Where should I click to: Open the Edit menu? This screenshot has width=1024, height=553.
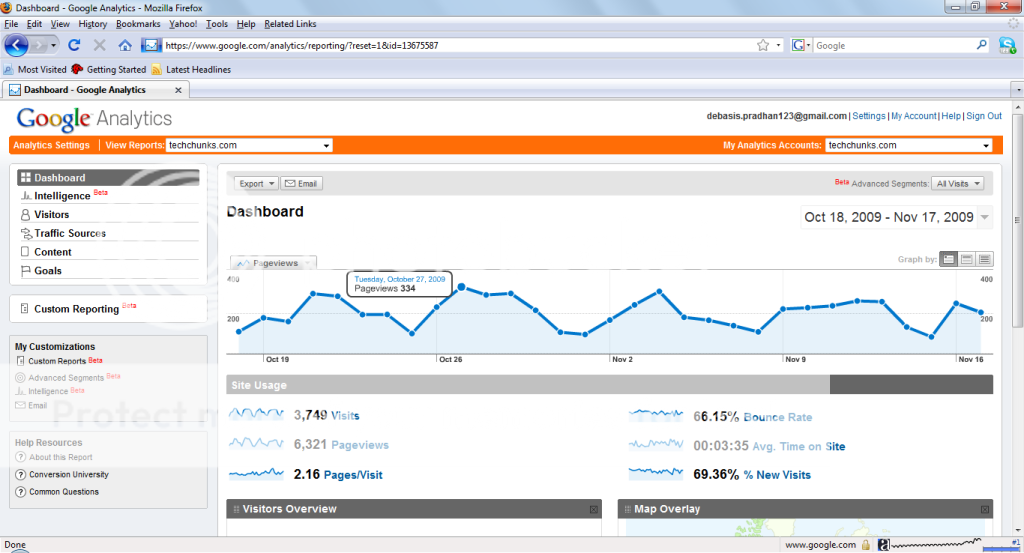coord(34,24)
